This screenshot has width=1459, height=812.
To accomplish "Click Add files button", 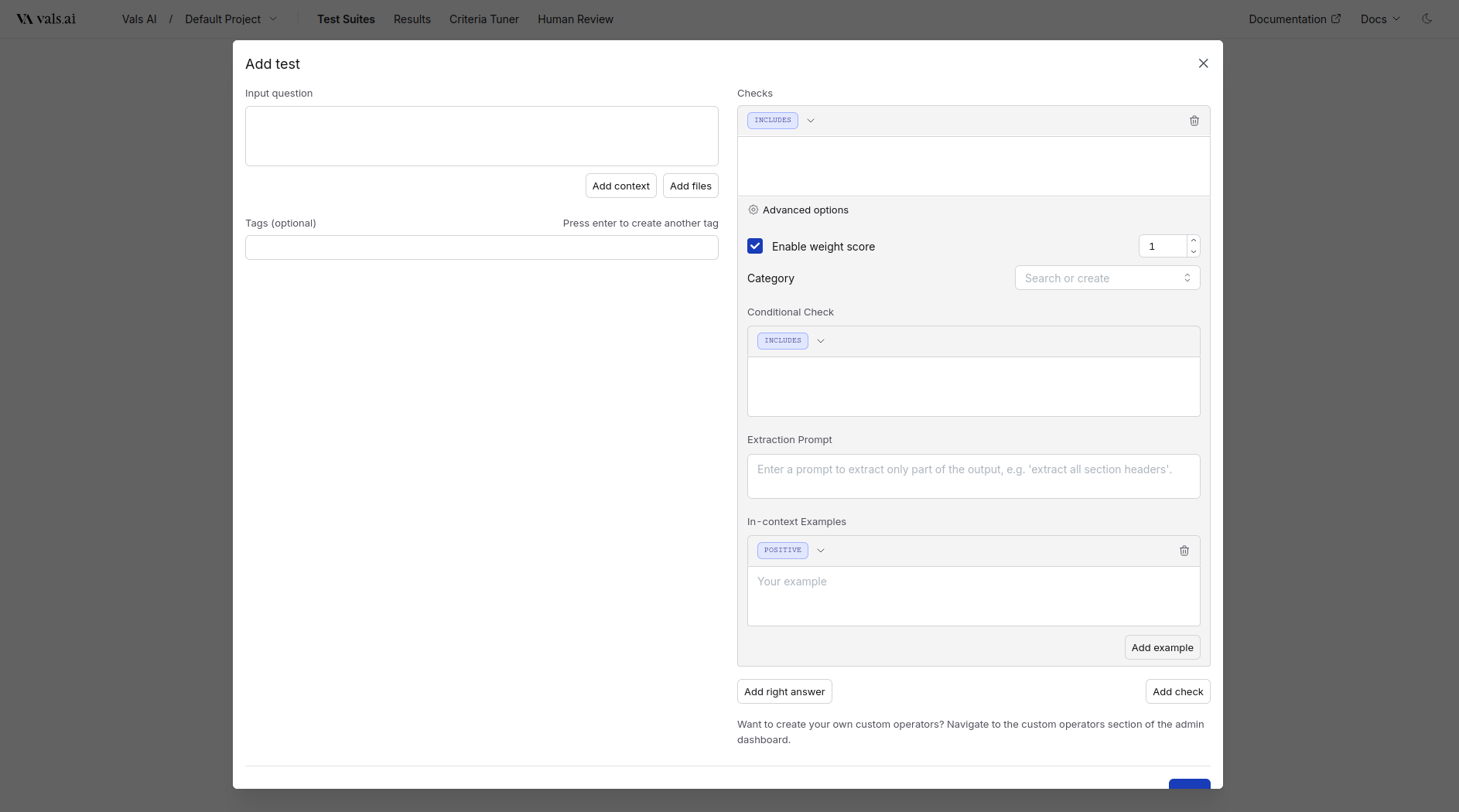I will 691,186.
